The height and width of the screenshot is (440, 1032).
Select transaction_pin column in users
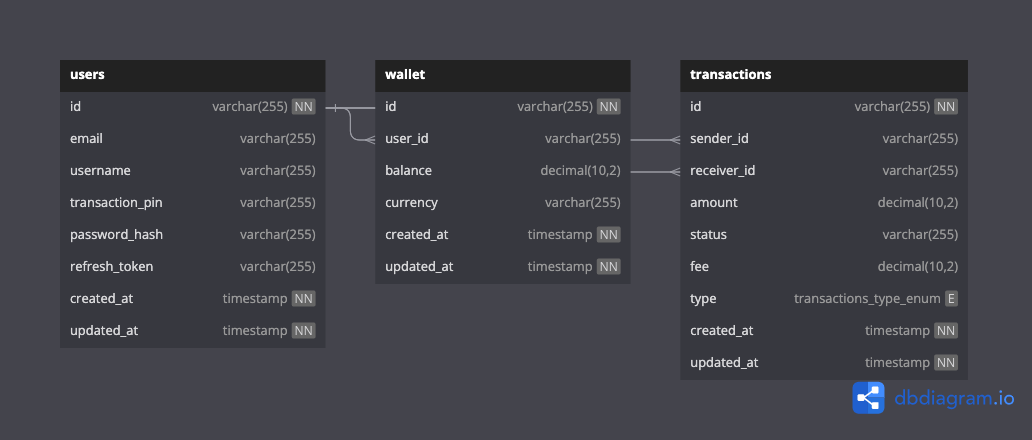192,203
